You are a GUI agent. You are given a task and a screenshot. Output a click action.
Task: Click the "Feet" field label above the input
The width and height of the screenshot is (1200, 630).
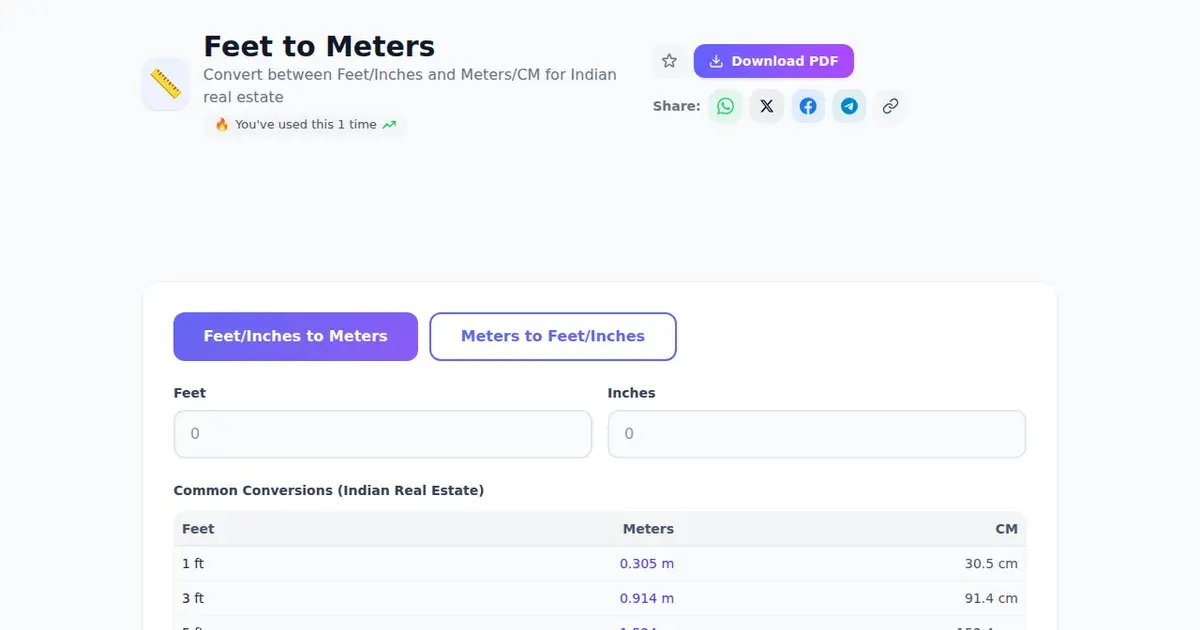point(190,393)
